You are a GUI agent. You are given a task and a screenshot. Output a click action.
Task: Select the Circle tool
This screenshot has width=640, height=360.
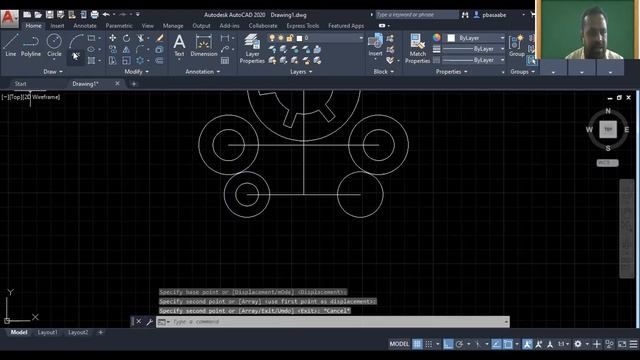pyautogui.click(x=54, y=45)
